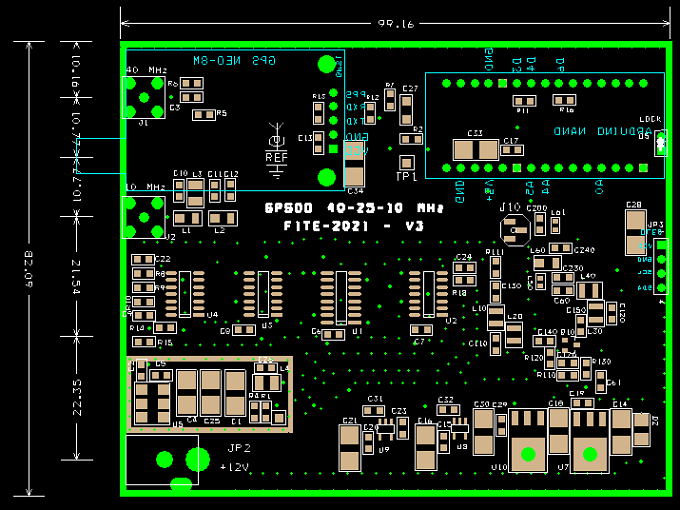The width and height of the screenshot is (680, 510).
Task: Select capacitor C33 footprint
Action: pos(476,150)
